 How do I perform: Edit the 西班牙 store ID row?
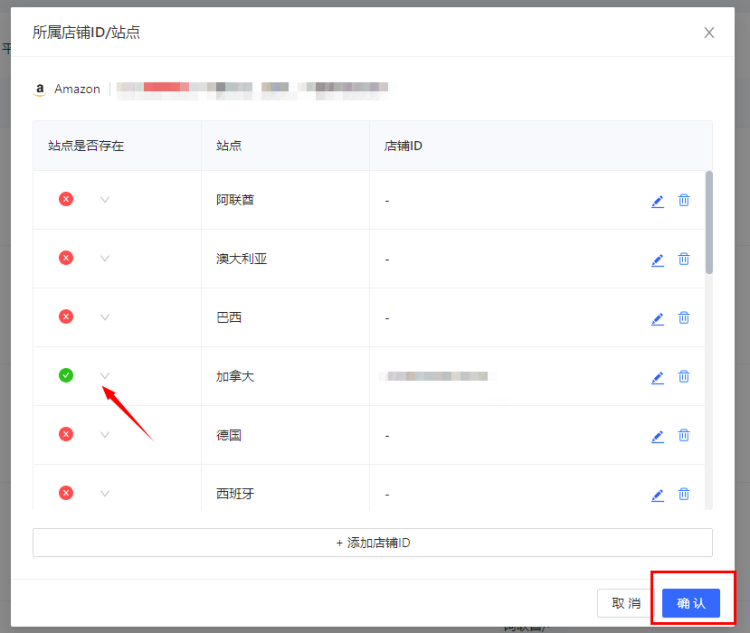click(658, 495)
